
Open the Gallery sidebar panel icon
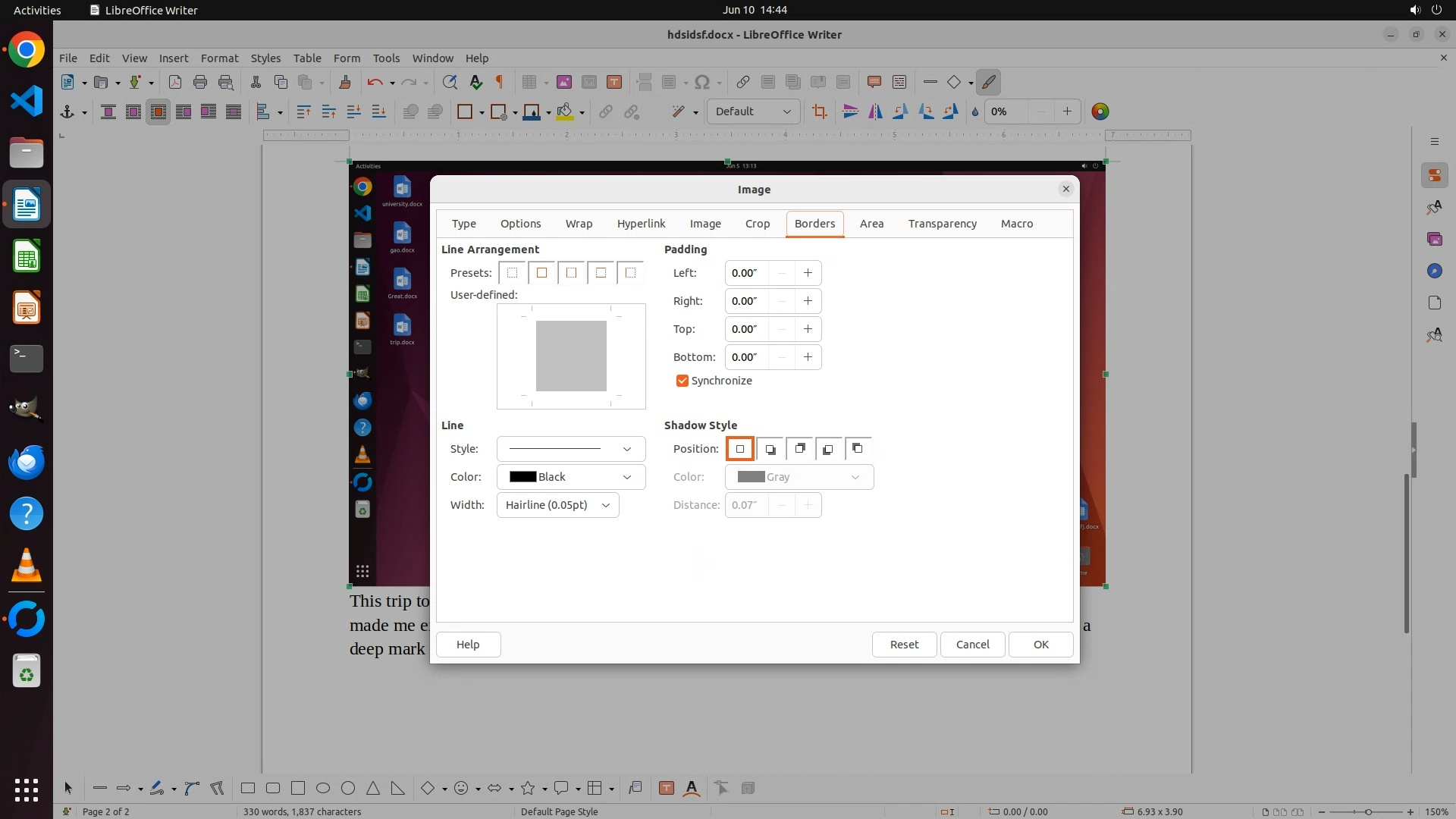[x=1434, y=239]
